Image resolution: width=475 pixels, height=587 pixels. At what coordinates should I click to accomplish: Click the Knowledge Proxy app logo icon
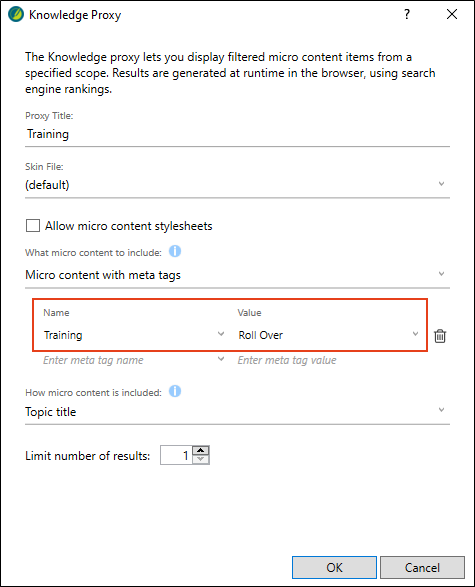[16, 15]
